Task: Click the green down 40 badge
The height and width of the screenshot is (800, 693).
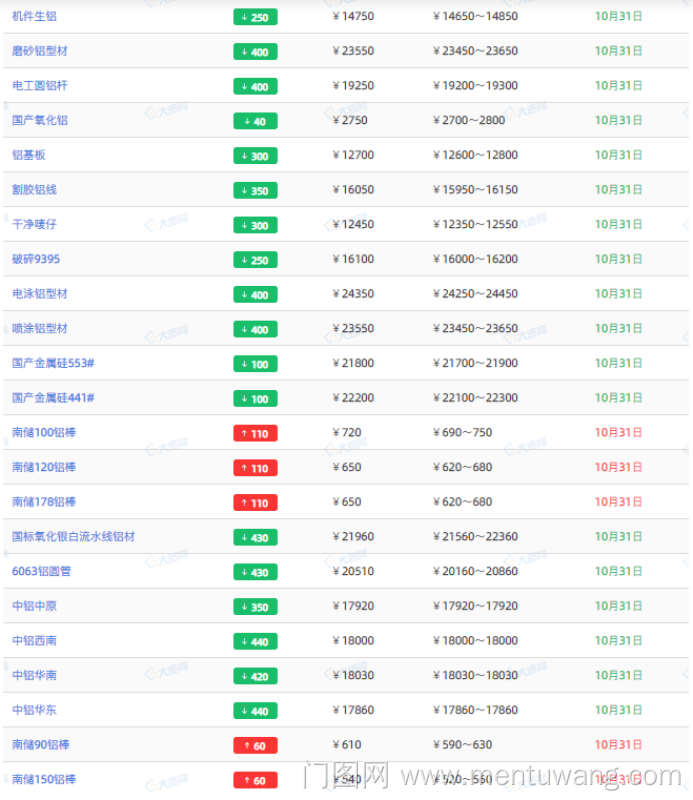Action: pos(255,121)
